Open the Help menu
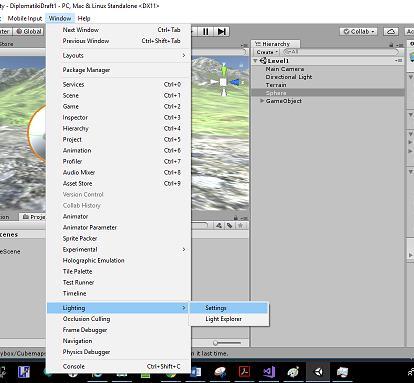The width and height of the screenshot is (414, 383). point(84,18)
